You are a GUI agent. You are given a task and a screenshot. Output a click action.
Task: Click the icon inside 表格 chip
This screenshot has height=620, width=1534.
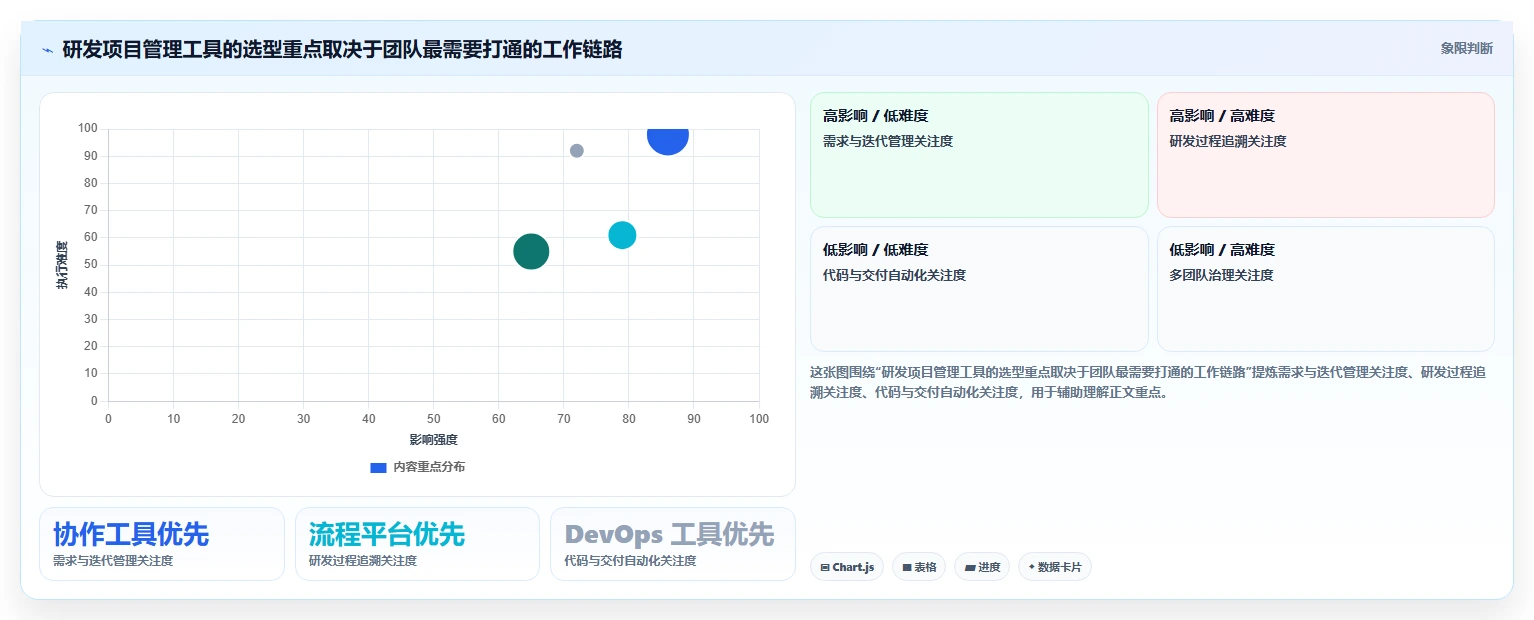click(x=907, y=567)
